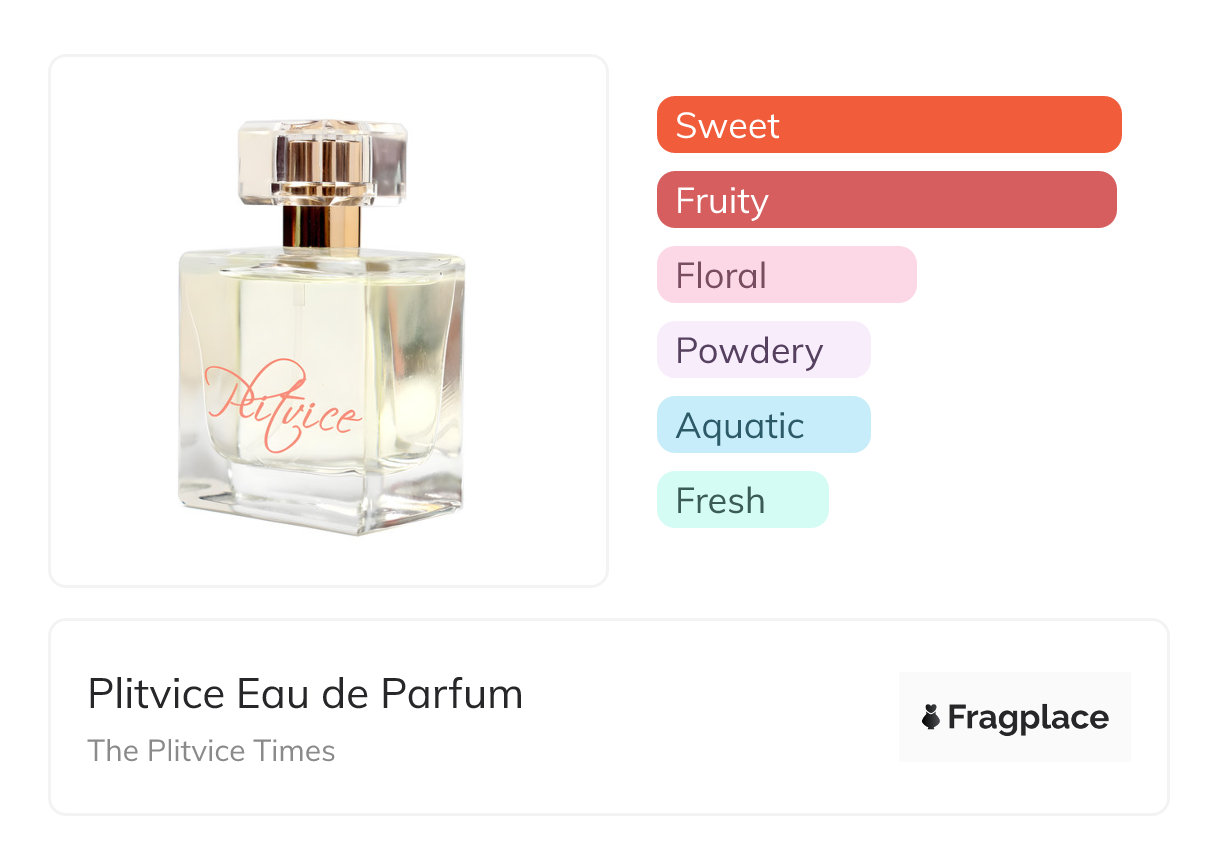Viewport: 1218px width, 864px height.
Task: Click the word Powdery in the lavender tag
Action: (x=749, y=350)
